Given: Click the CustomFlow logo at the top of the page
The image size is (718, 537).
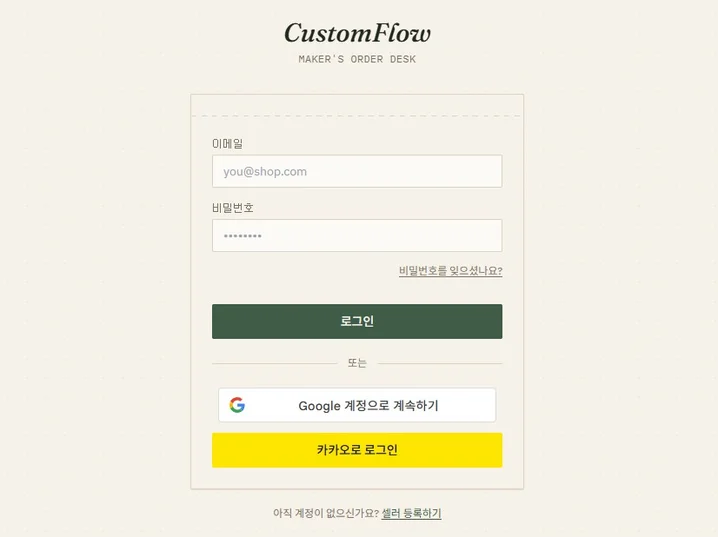Looking at the screenshot, I should click(357, 33).
